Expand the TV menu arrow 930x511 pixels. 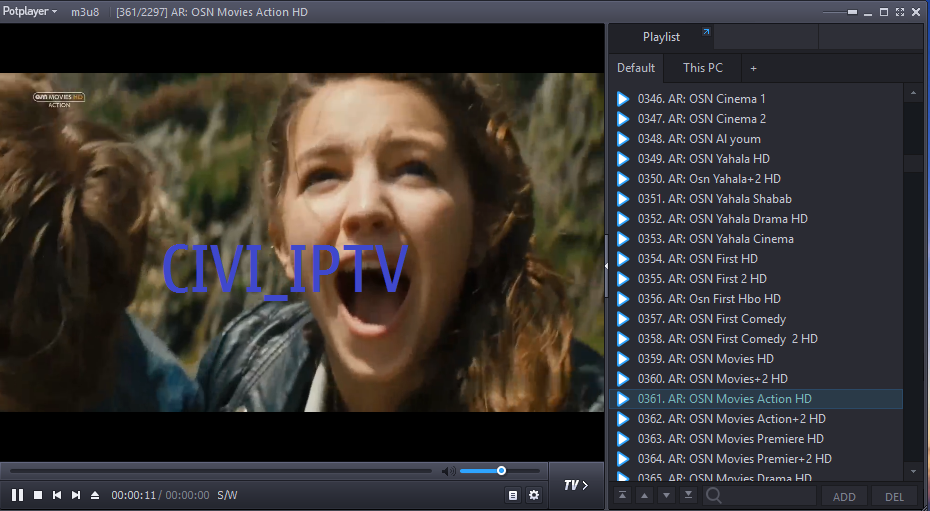(x=575, y=485)
